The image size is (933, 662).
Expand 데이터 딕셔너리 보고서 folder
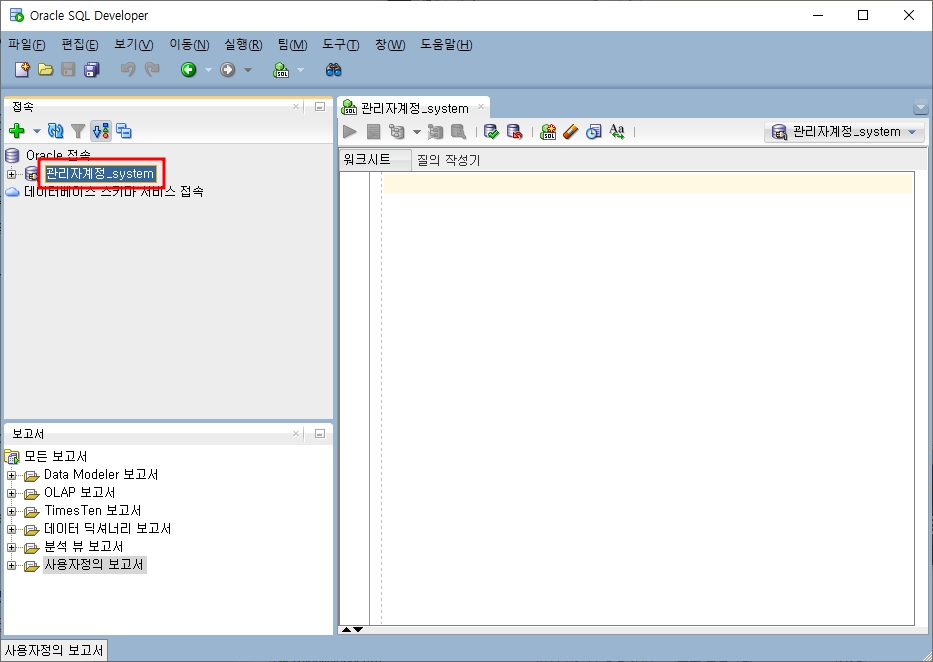pyautogui.click(x=11, y=529)
